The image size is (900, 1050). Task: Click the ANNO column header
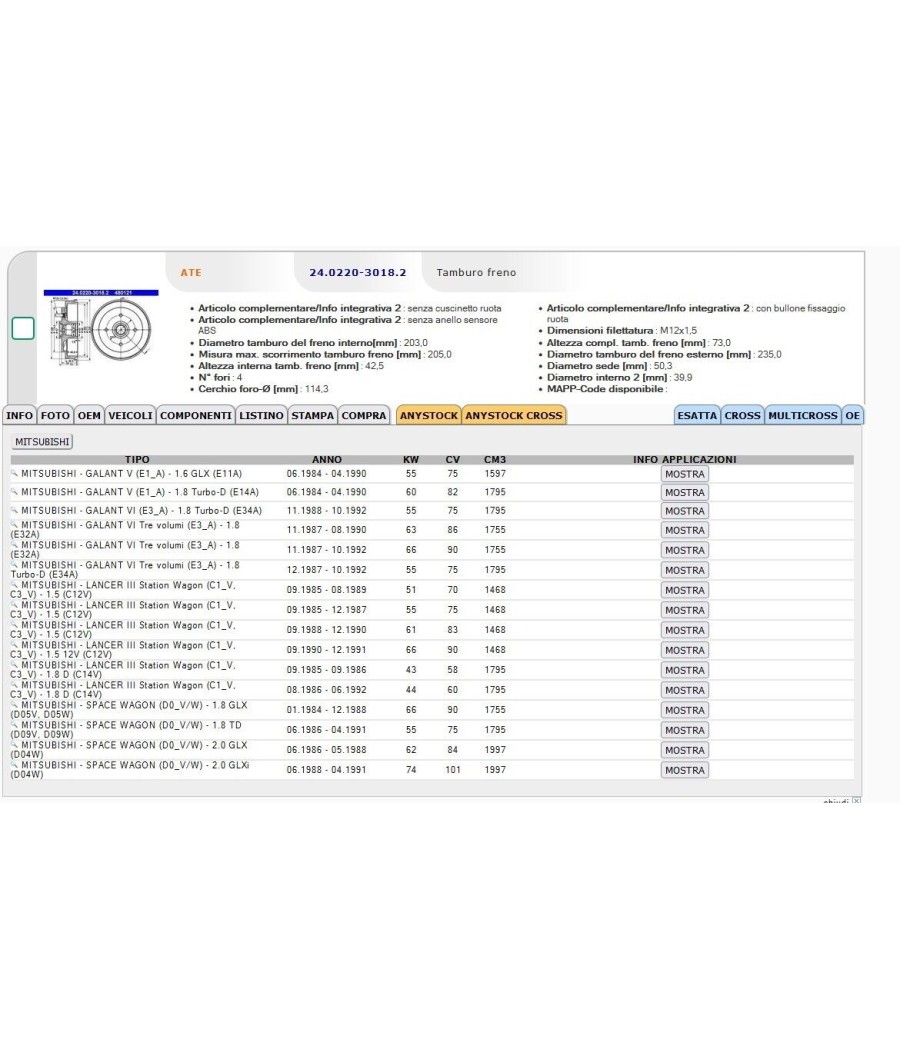coord(327,459)
